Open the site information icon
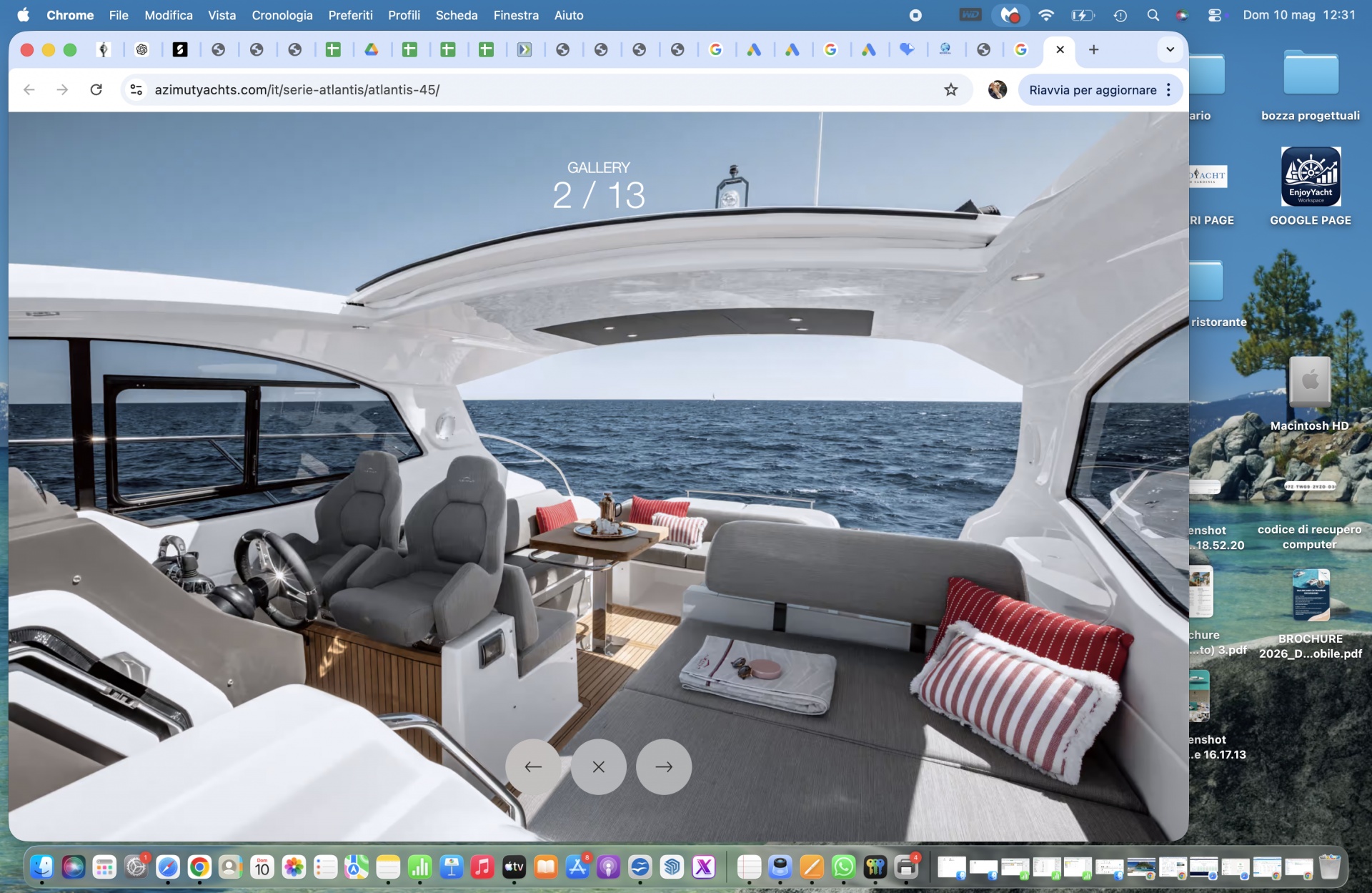Viewport: 1372px width, 893px height. click(136, 89)
